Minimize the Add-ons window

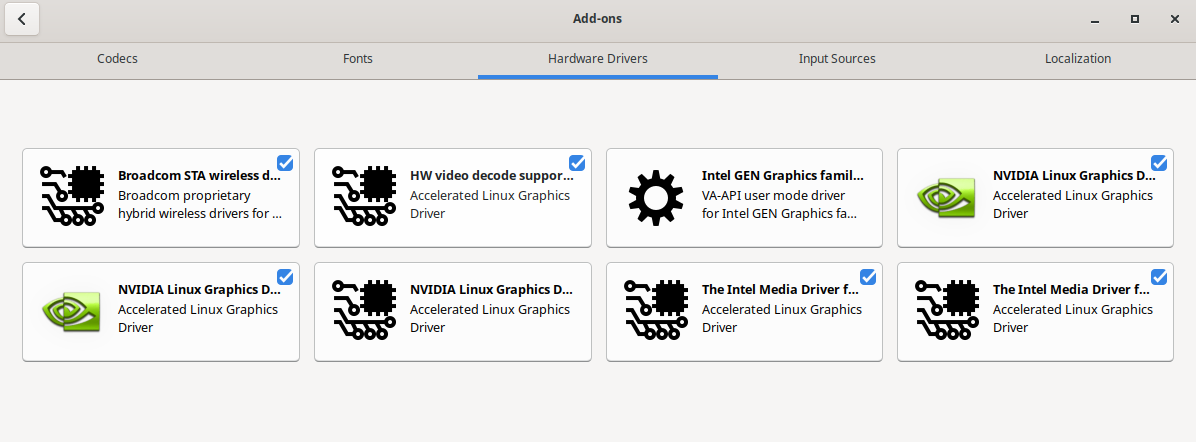[1095, 19]
